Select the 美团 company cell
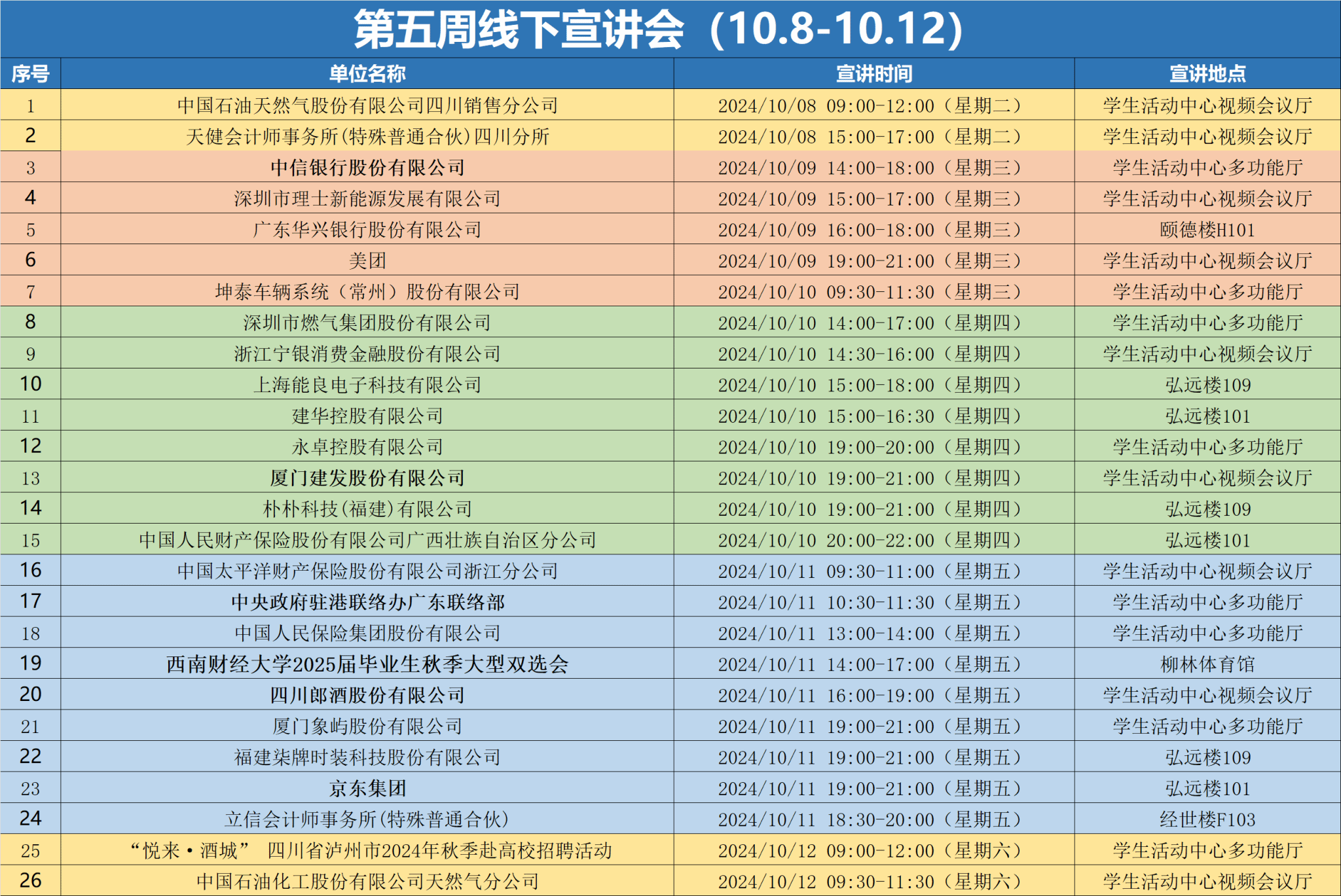Image resolution: width=1341 pixels, height=896 pixels. (367, 260)
